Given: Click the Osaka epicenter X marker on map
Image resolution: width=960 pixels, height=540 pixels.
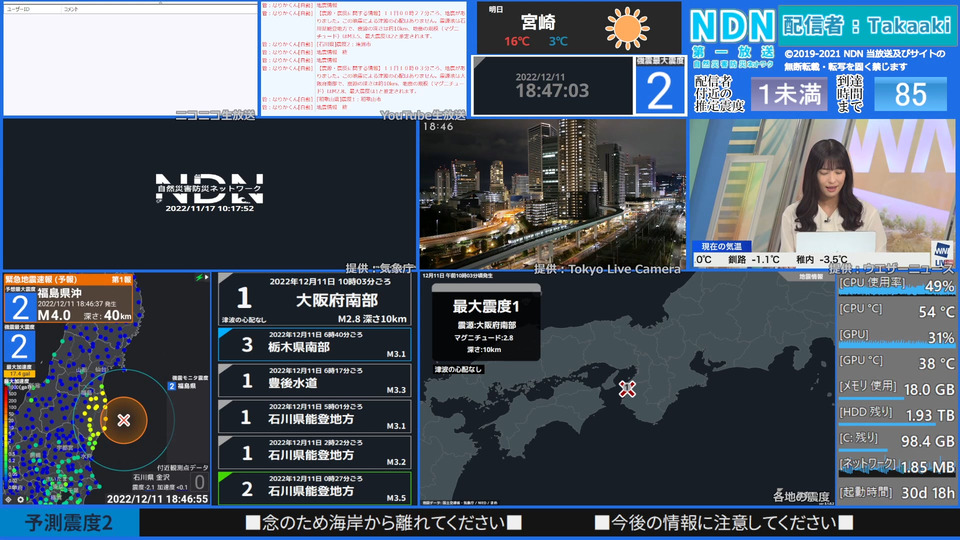Looking at the screenshot, I should tap(627, 389).
